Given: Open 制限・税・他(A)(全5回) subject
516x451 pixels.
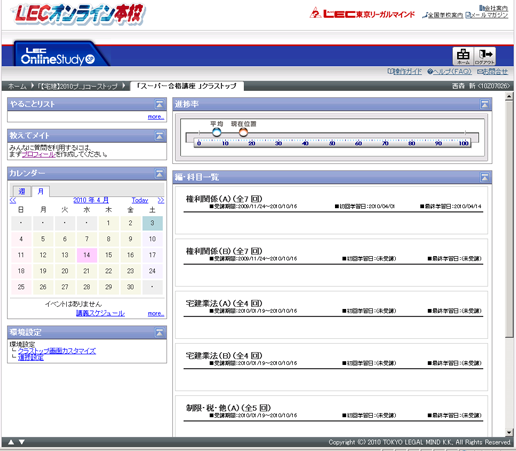Looking at the screenshot, I should point(228,408).
